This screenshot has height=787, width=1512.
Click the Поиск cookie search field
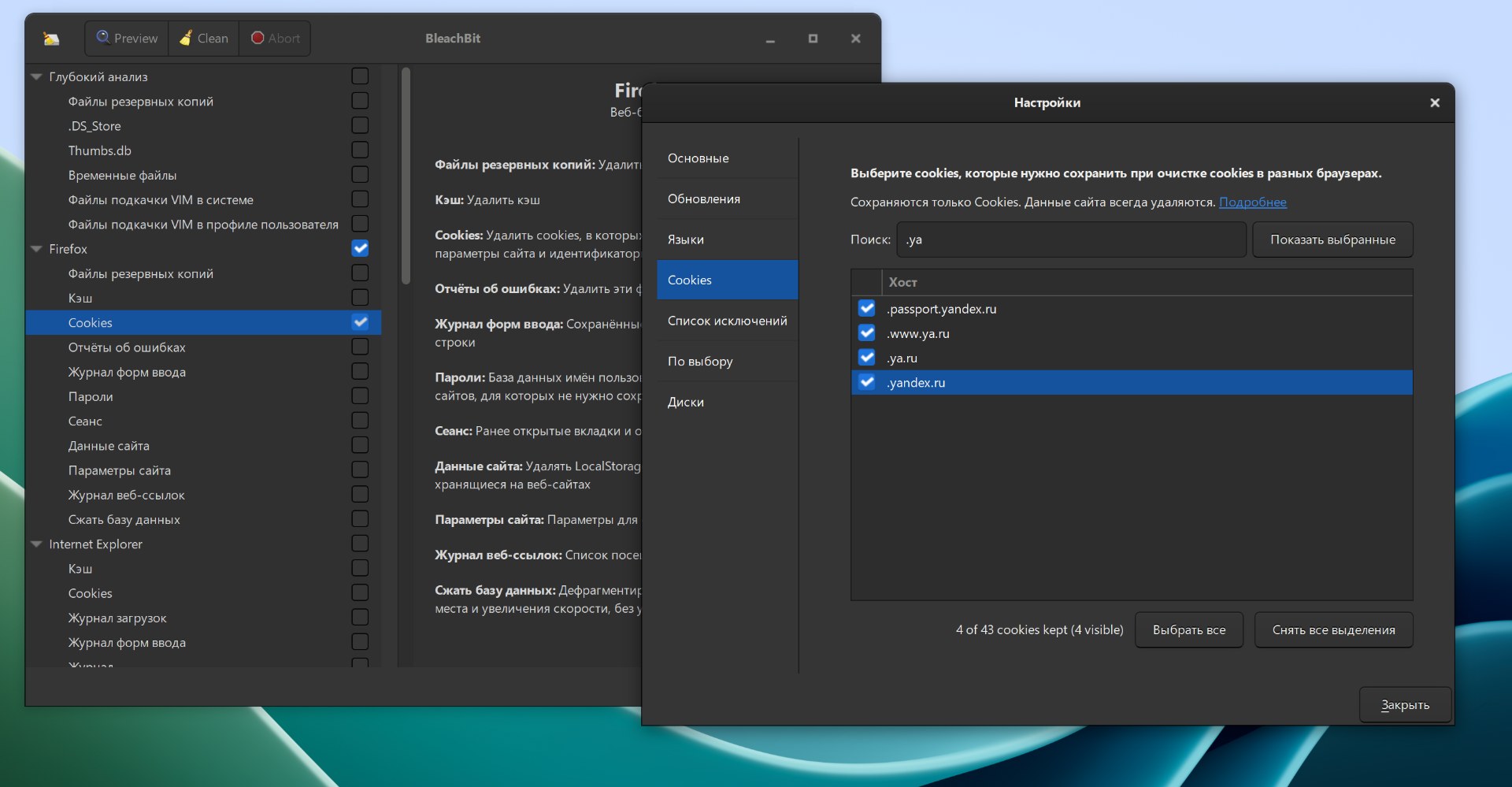[x=1071, y=239]
